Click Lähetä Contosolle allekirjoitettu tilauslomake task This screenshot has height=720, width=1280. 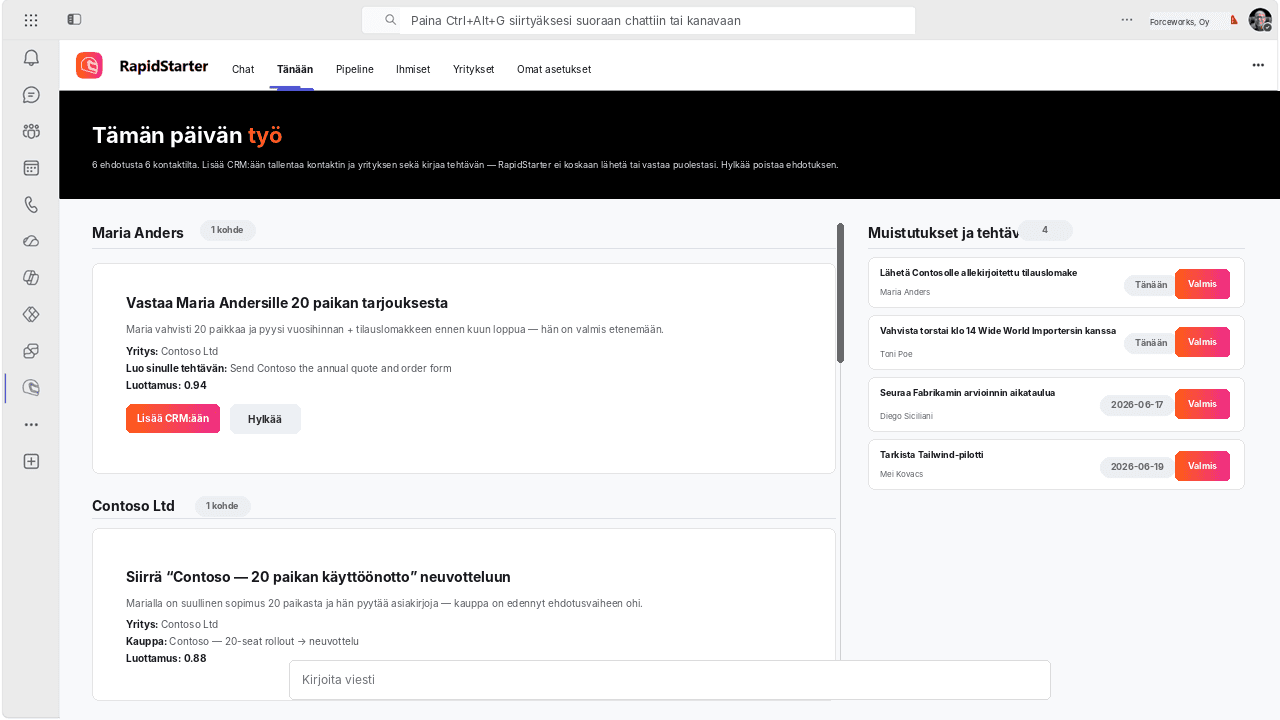click(x=978, y=273)
